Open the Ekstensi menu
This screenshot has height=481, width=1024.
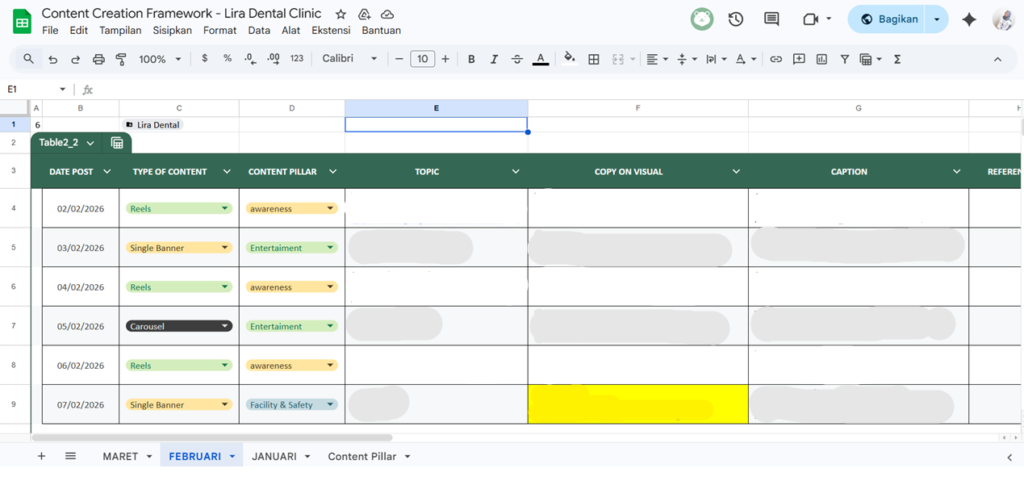point(331,30)
